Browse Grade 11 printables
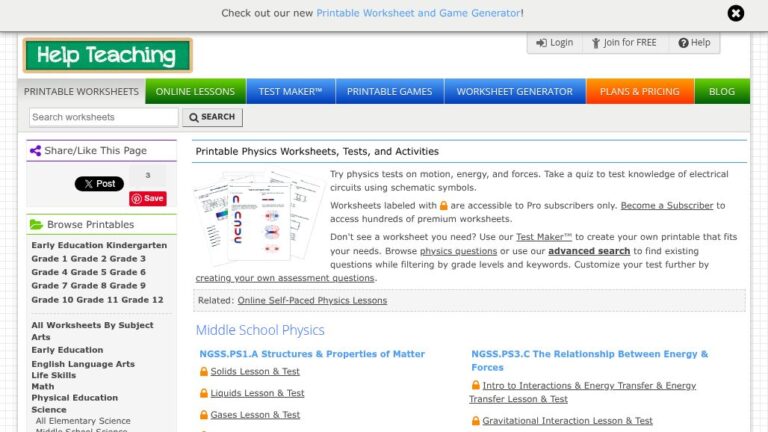Screen dimensions: 768x432 coord(97,300)
